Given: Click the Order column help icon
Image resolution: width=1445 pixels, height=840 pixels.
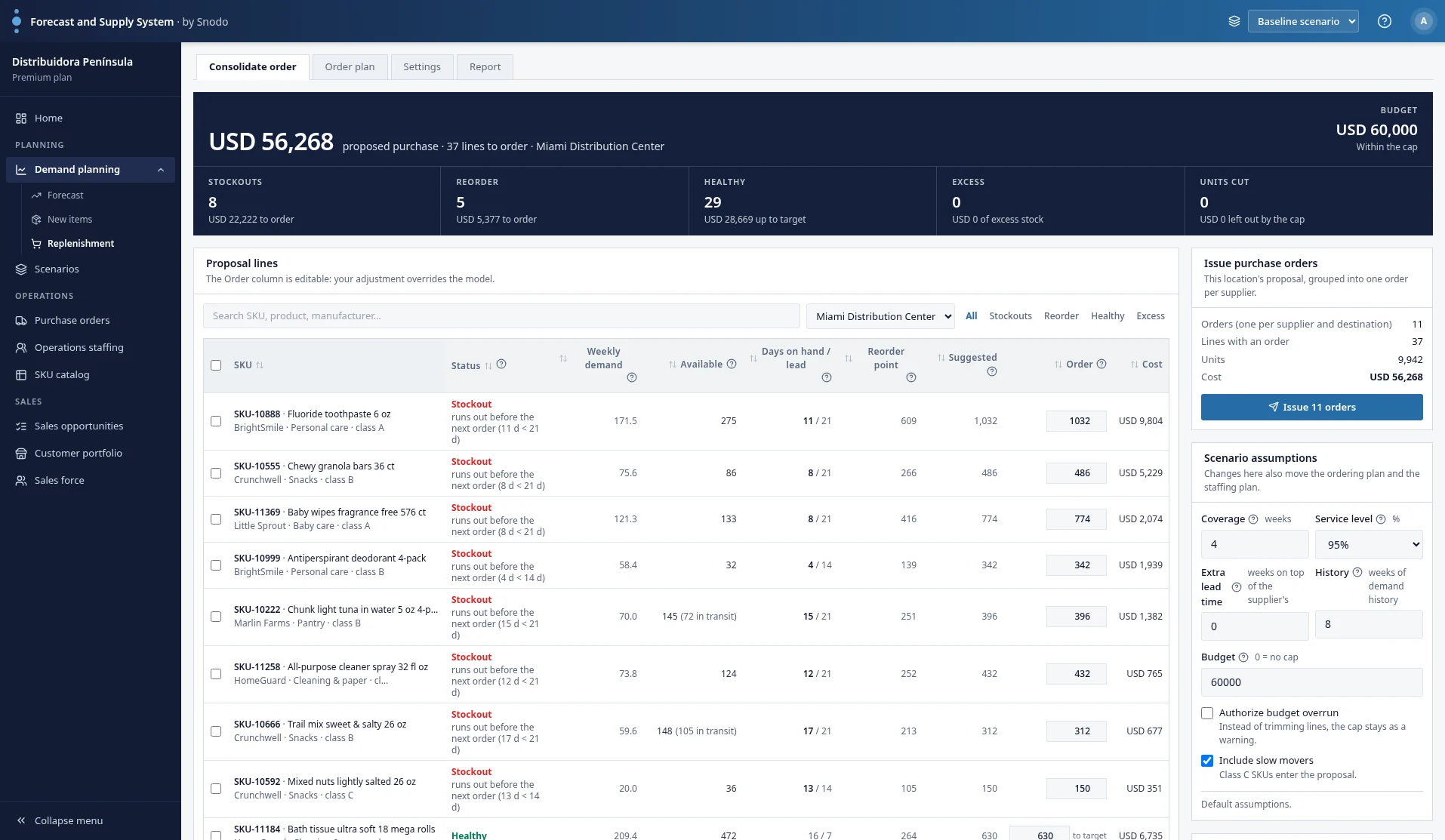Looking at the screenshot, I should click(x=1101, y=365).
